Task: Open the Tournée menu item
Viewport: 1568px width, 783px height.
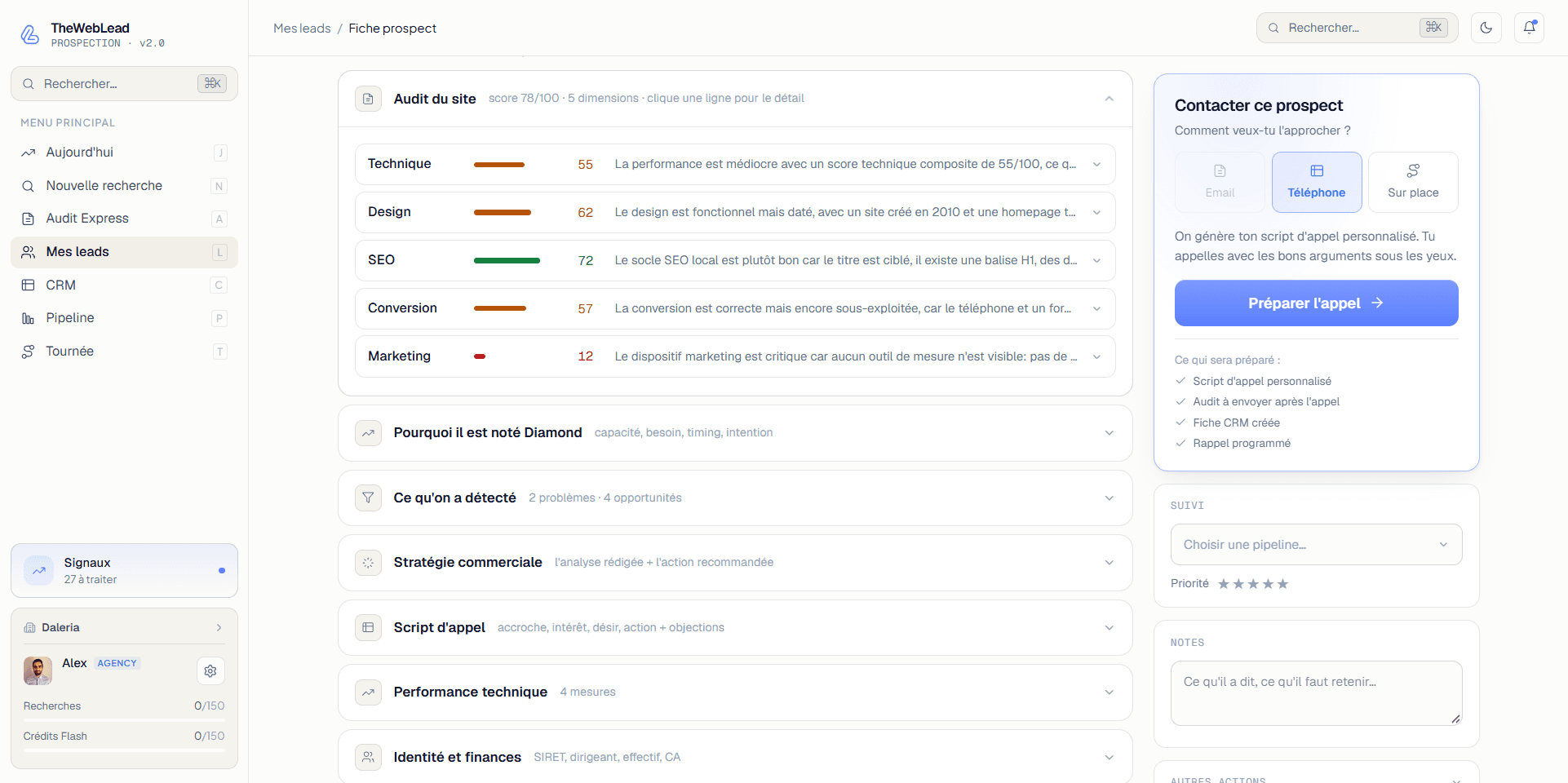Action: pos(124,352)
